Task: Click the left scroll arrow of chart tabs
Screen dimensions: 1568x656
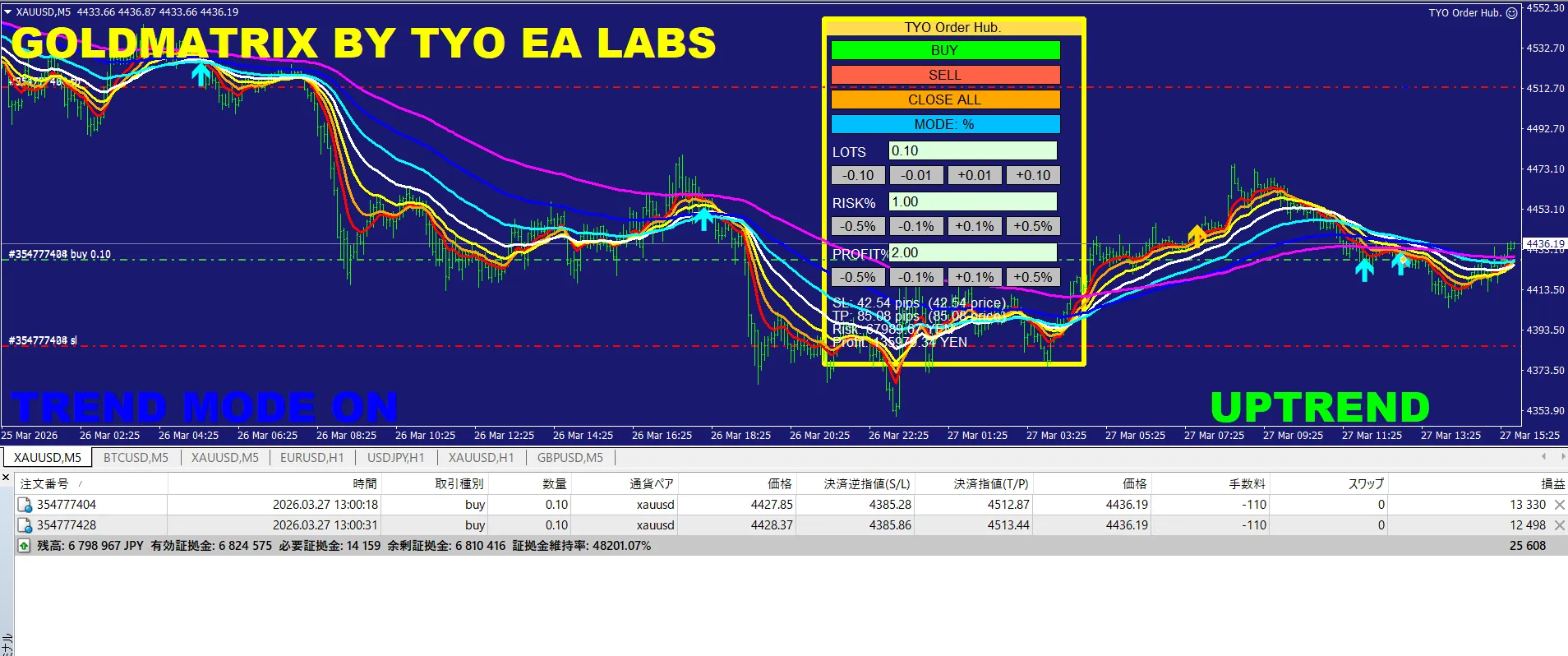Action: pyautogui.click(x=1544, y=456)
